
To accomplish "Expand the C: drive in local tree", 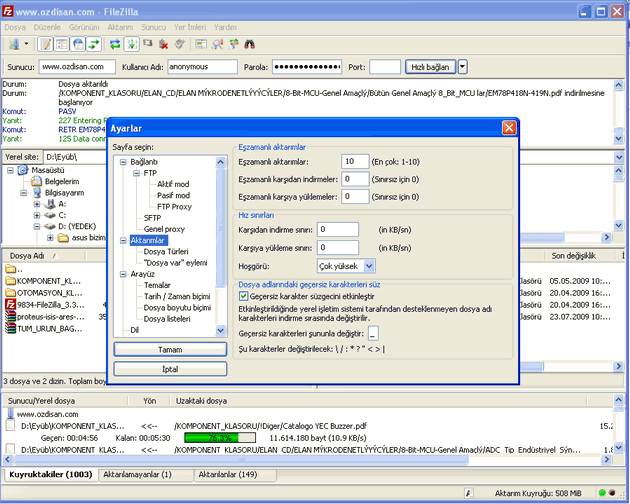I will (x=37, y=215).
